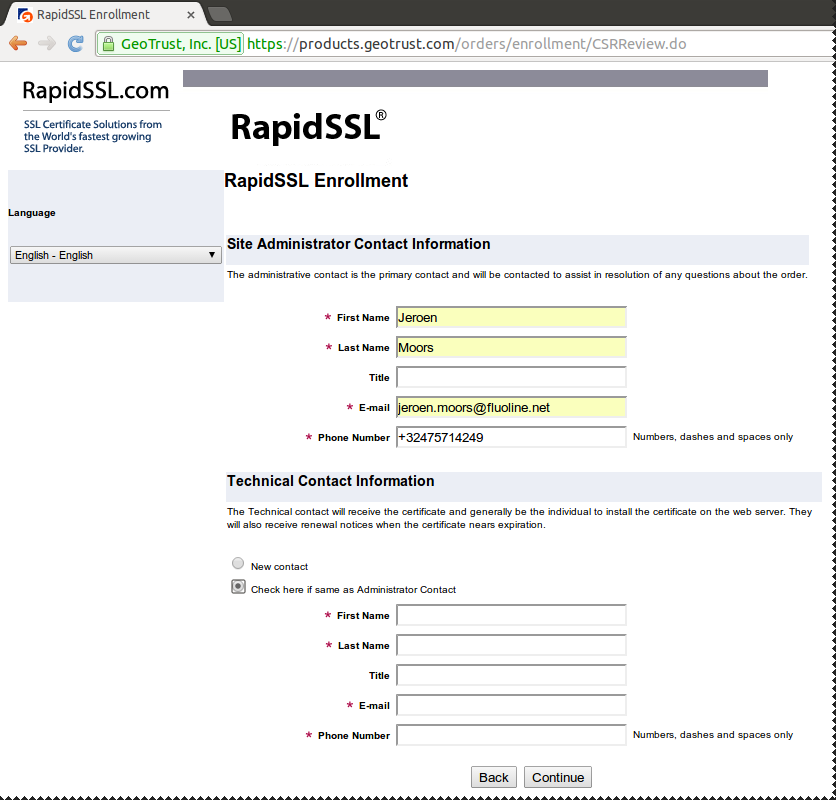Click the administrator First Name field containing Jeroen
Image resolution: width=836 pixels, height=800 pixels.
tap(511, 317)
